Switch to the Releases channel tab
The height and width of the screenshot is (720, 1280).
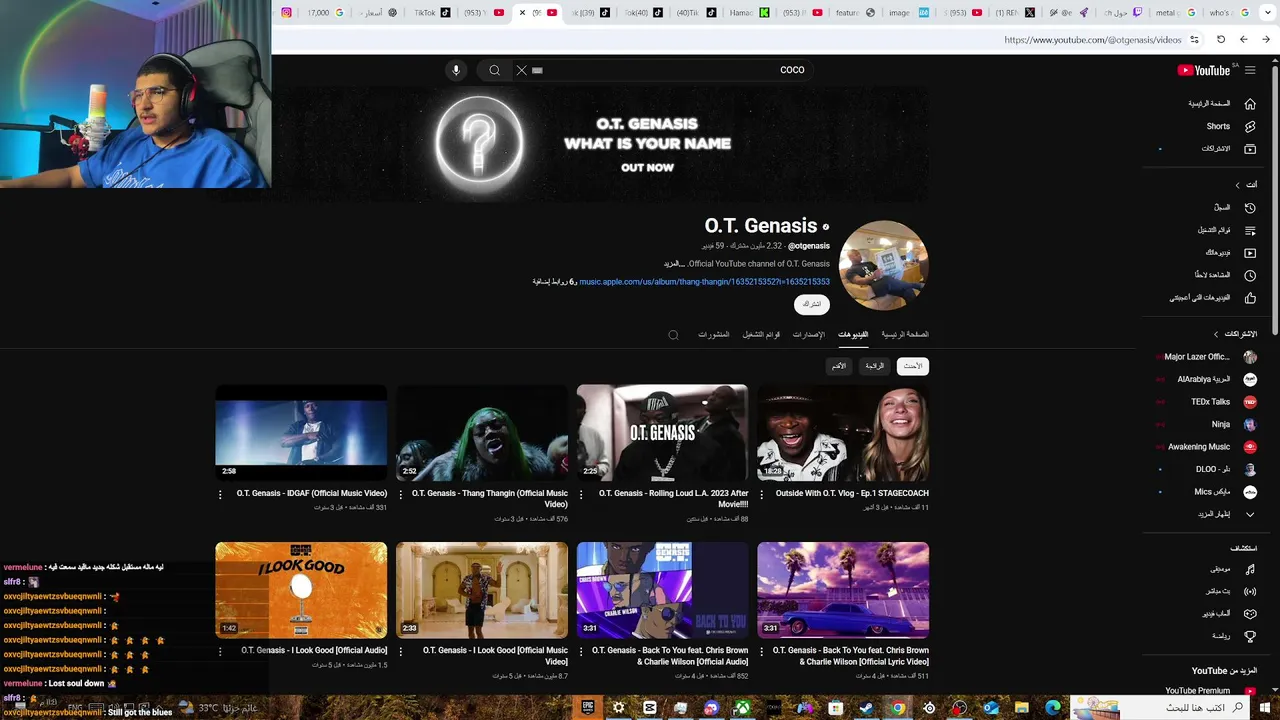pyautogui.click(x=809, y=334)
